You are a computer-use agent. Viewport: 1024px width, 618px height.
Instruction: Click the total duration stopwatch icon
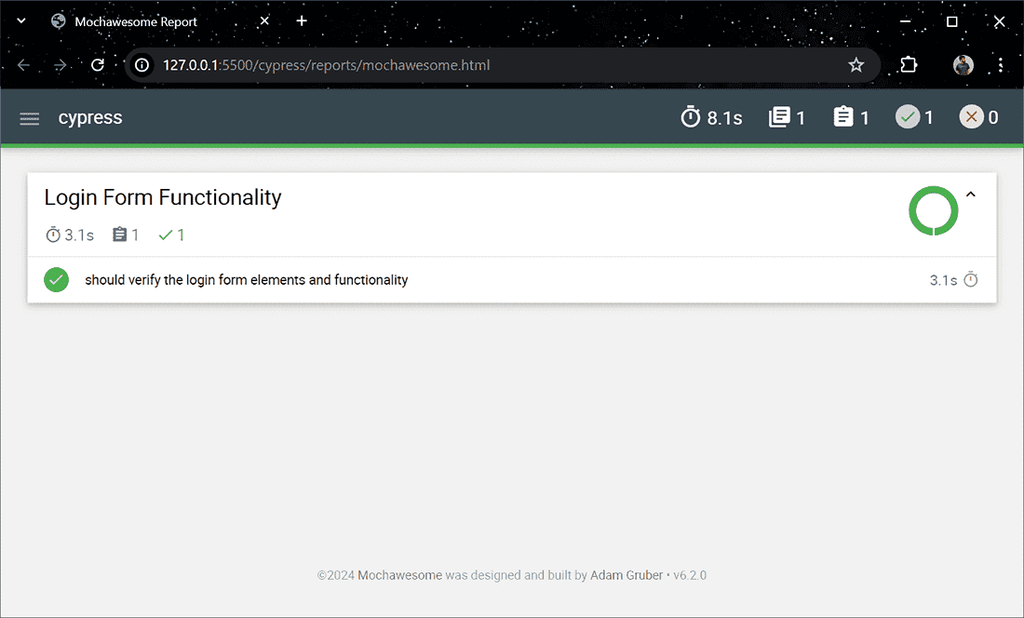[690, 118]
